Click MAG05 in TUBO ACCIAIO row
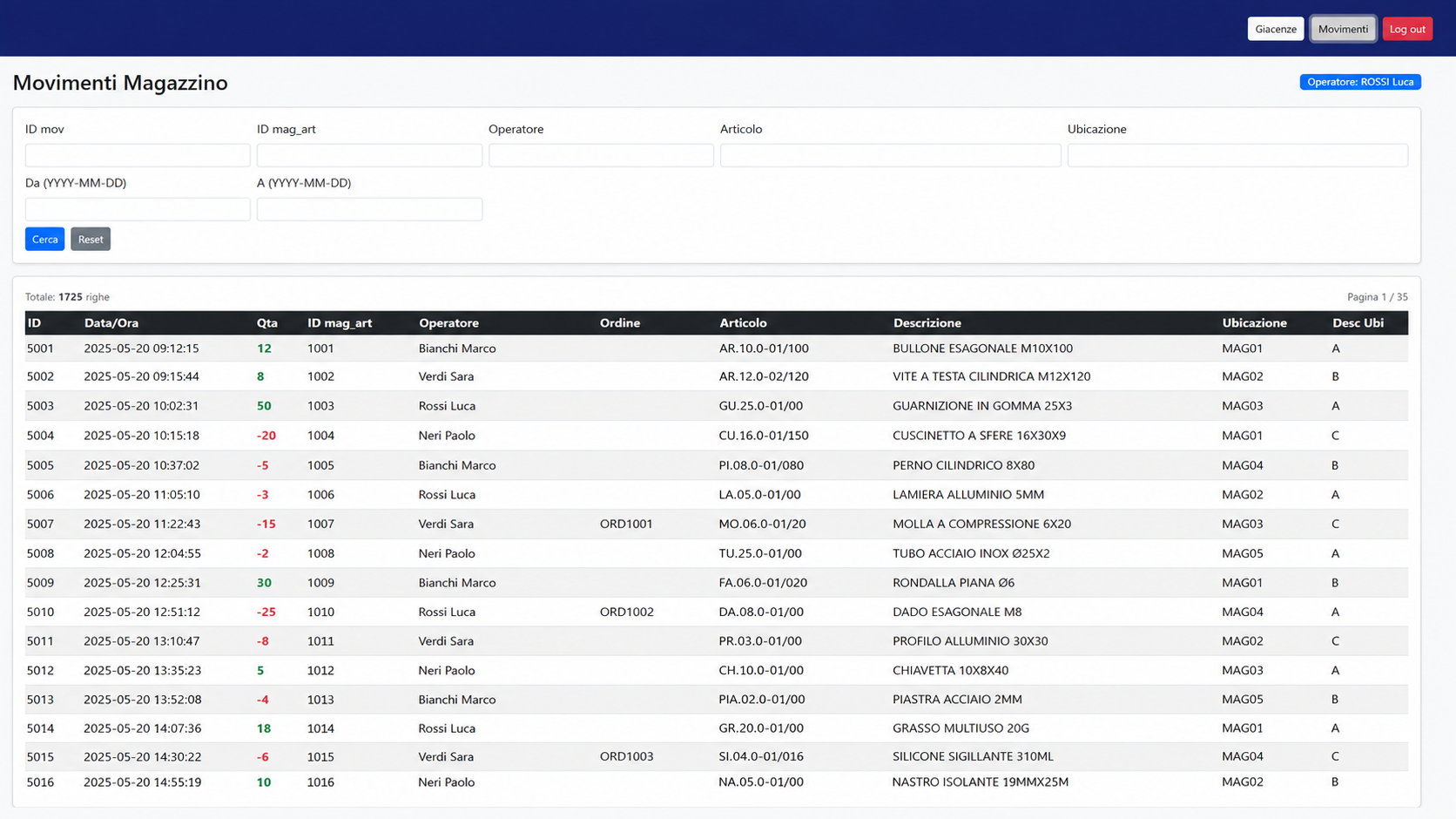The width and height of the screenshot is (1456, 819). point(1242,553)
